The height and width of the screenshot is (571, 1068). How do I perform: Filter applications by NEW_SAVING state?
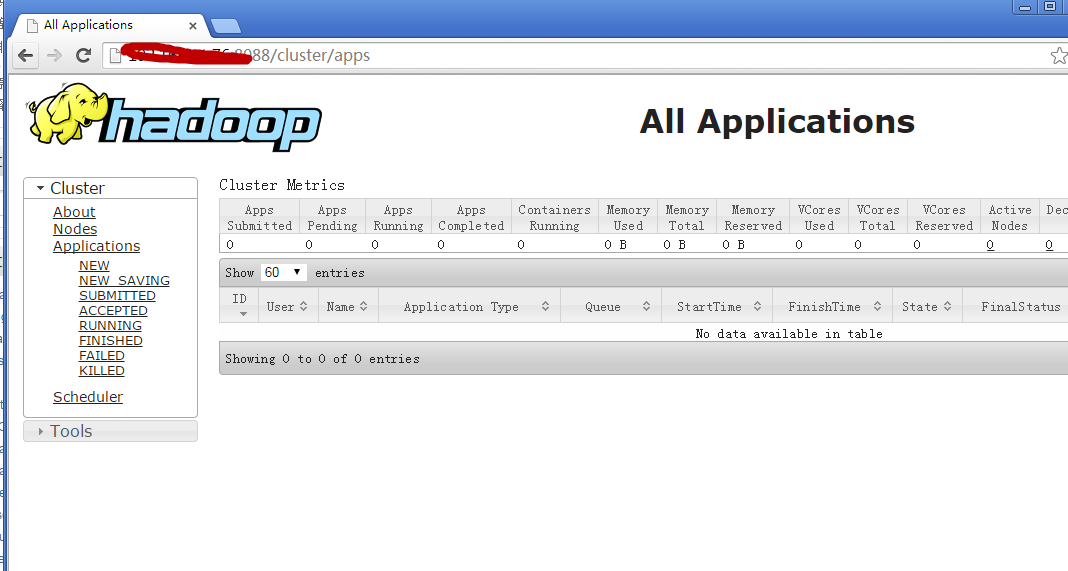124,281
